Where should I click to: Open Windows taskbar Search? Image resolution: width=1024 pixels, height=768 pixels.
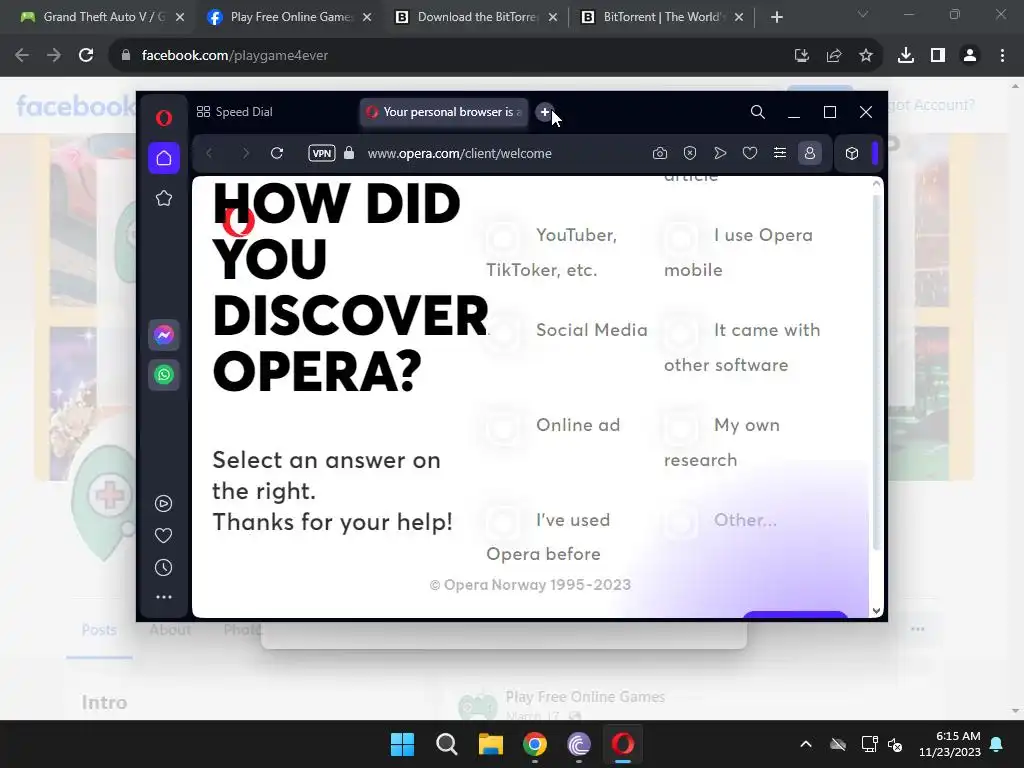[x=447, y=744]
